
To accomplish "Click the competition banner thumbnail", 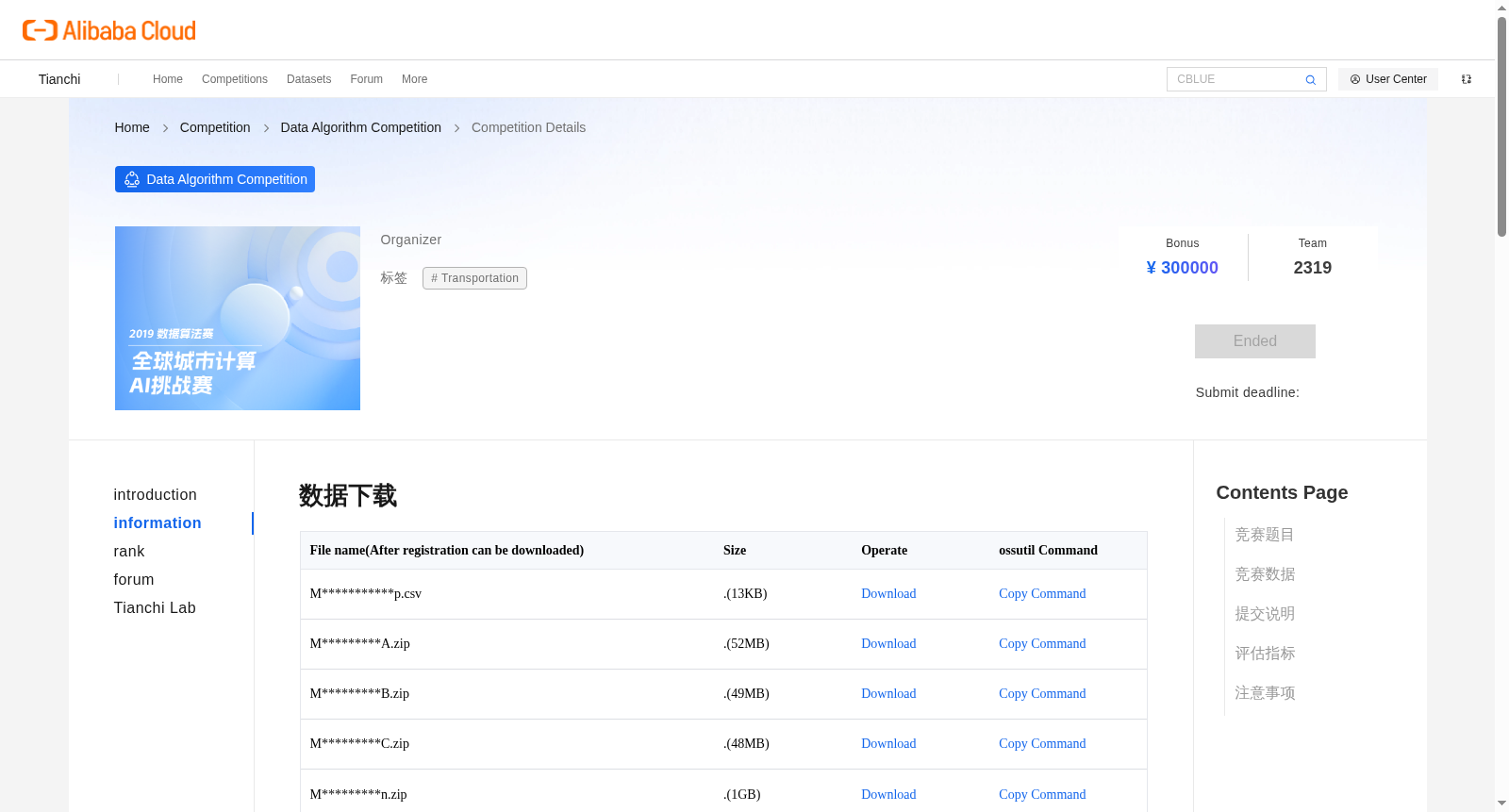I will pos(238,318).
